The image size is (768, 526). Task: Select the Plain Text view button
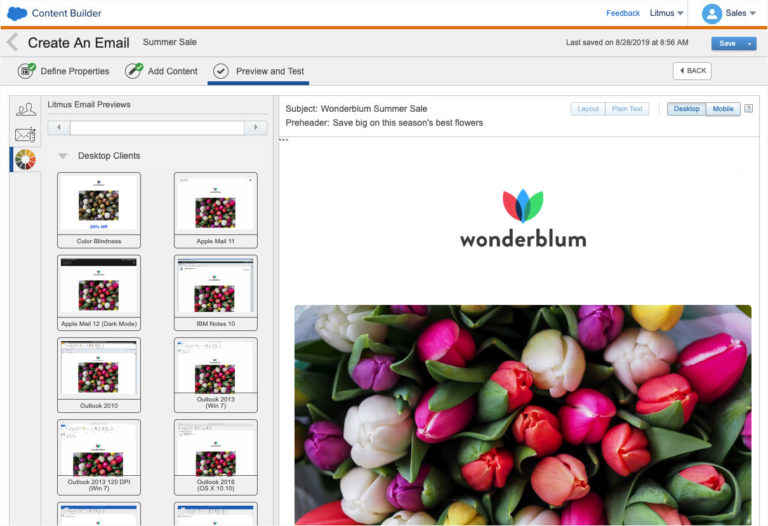[627, 109]
